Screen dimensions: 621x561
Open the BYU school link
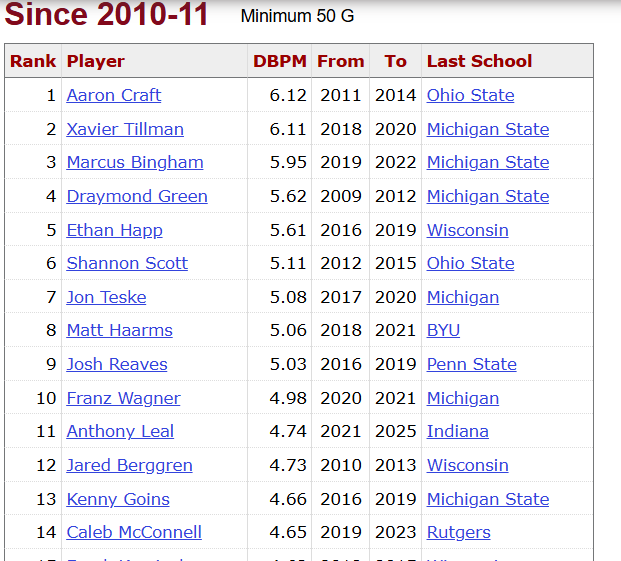(443, 331)
